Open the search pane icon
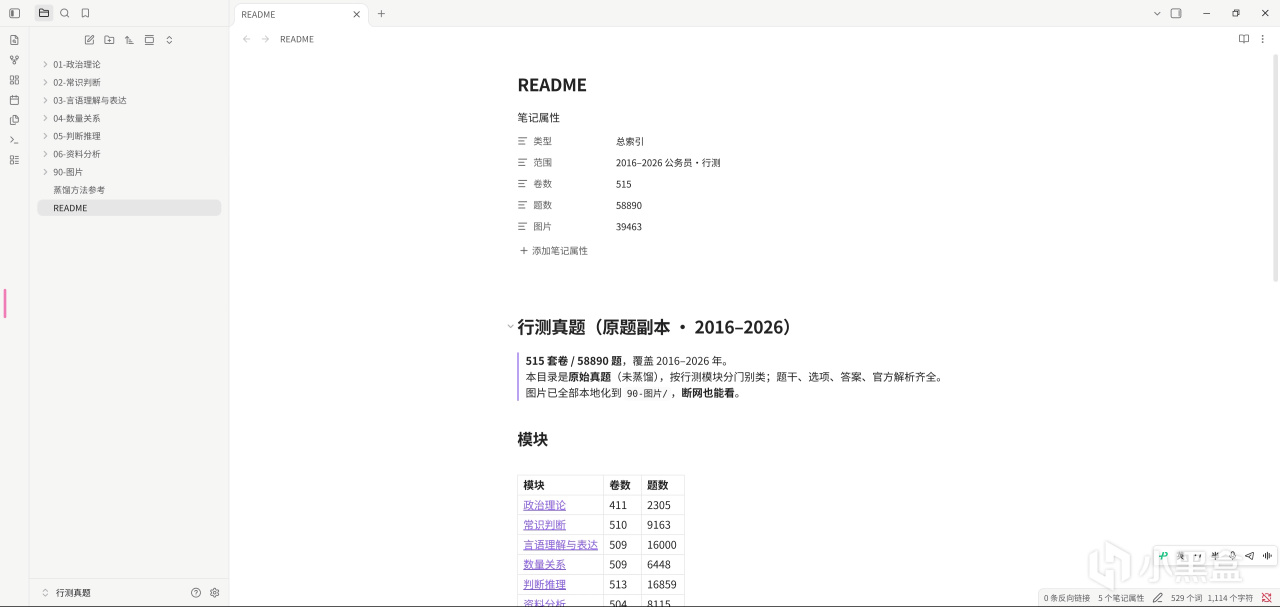Image resolution: width=1280 pixels, height=607 pixels. (65, 13)
